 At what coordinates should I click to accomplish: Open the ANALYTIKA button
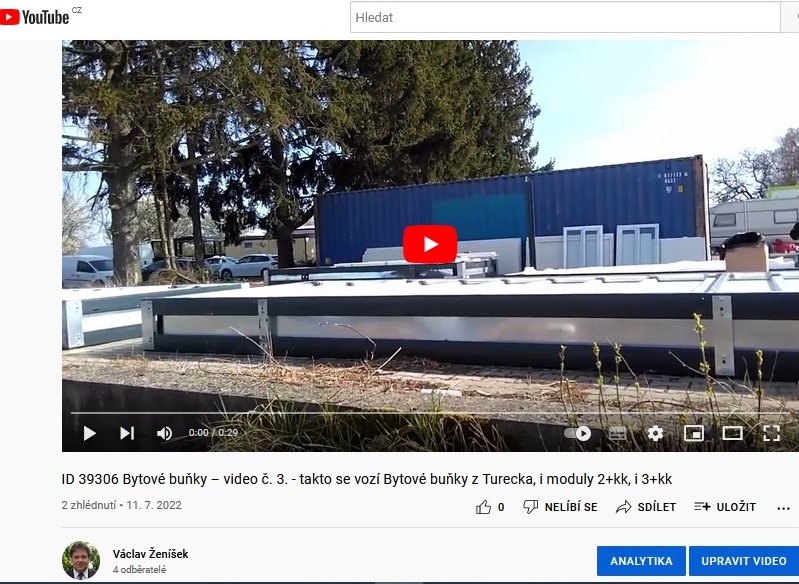[641, 561]
